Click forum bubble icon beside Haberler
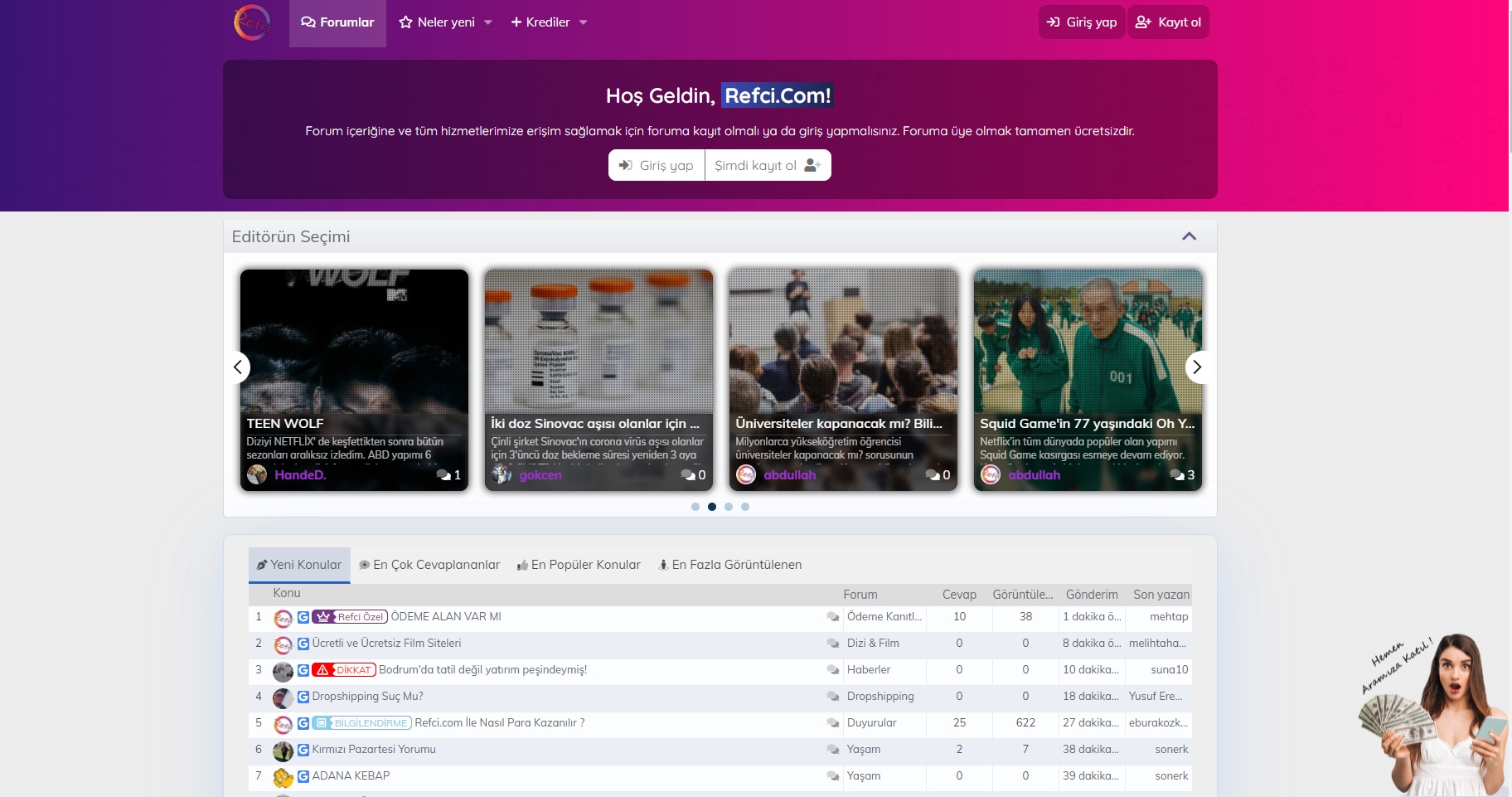 click(833, 669)
